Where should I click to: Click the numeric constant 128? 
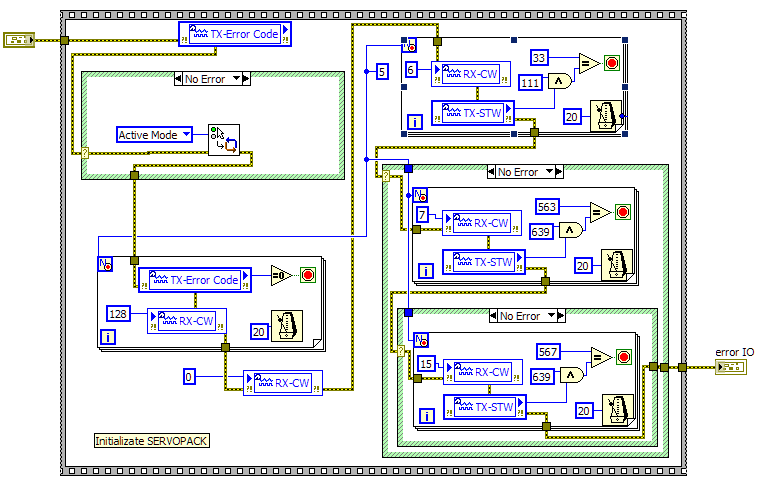(118, 314)
